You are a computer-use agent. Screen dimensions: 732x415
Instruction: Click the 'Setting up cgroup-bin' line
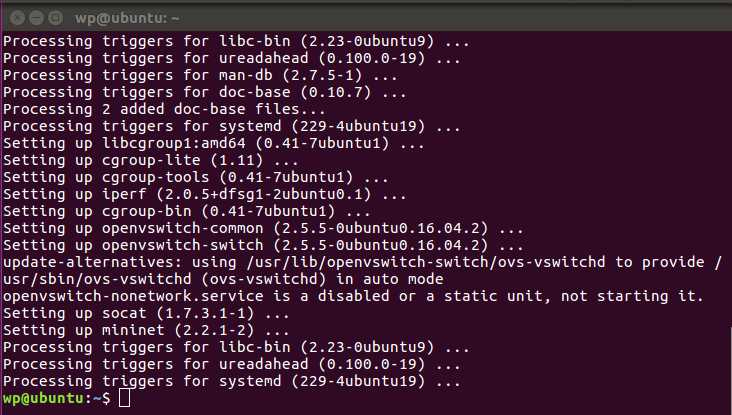tap(187, 211)
